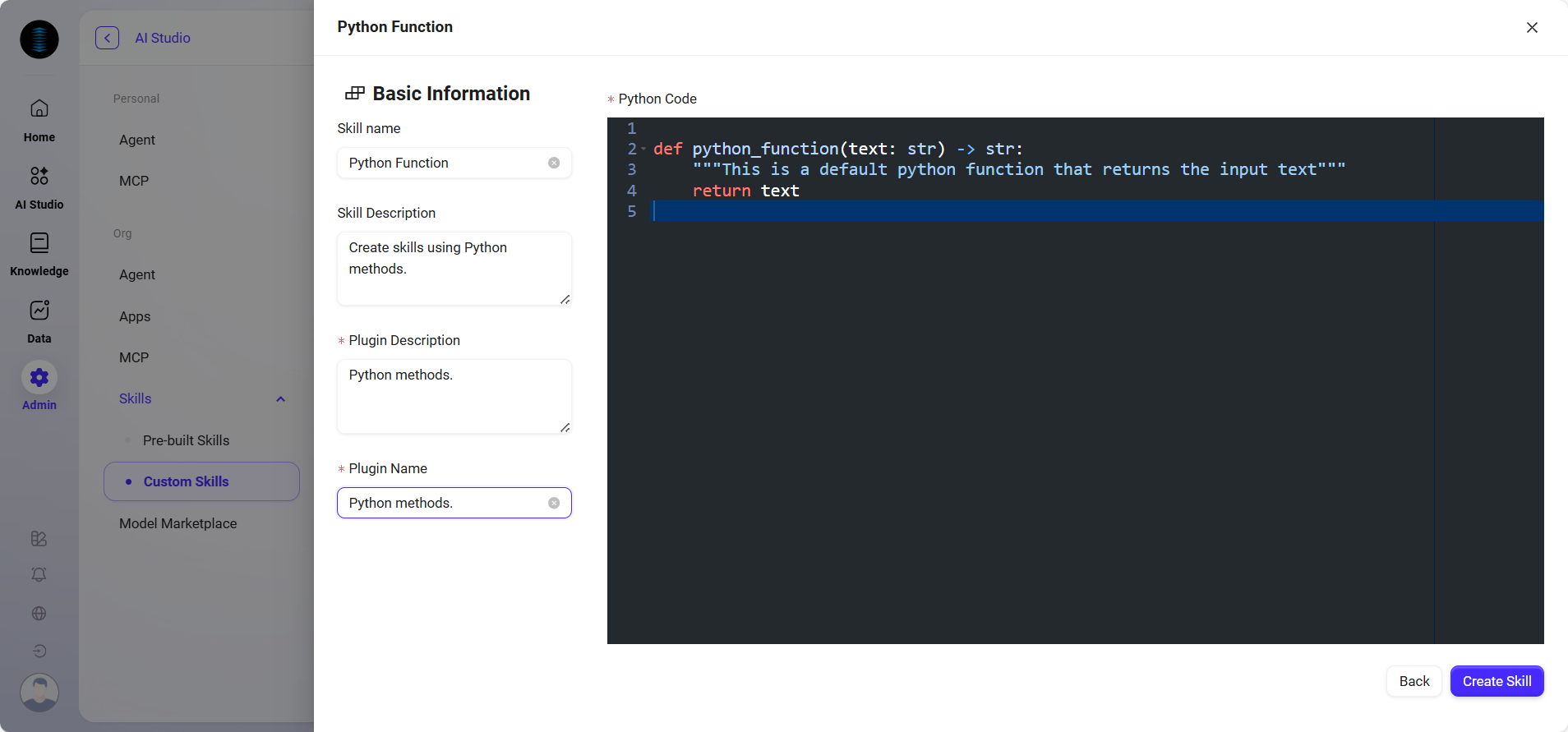Collapse the AI Studio back arrow

[107, 38]
